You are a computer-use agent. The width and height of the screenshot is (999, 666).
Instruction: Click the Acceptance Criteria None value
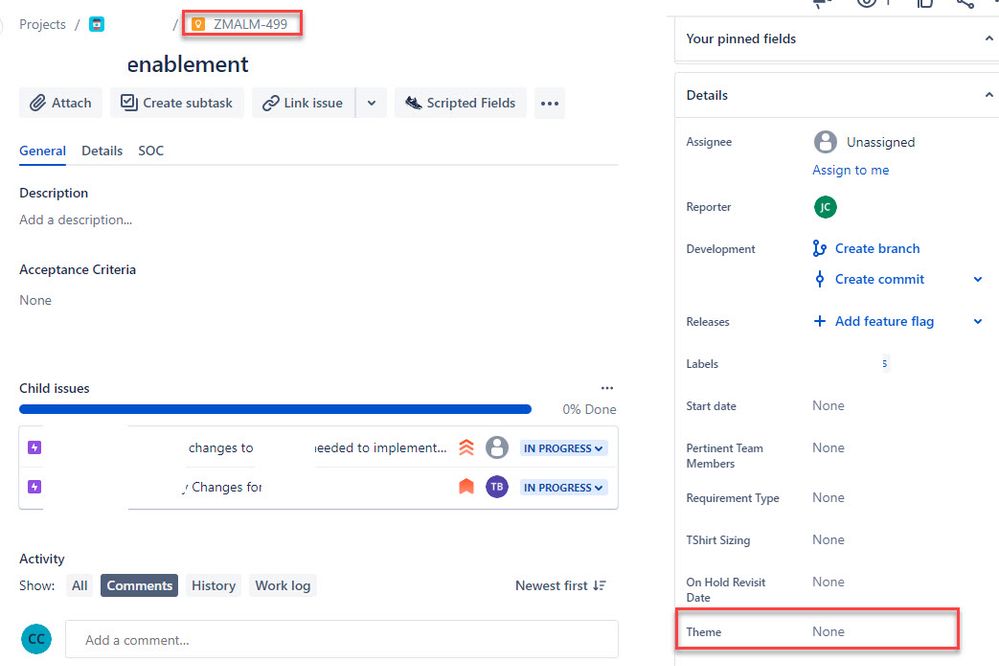[35, 300]
